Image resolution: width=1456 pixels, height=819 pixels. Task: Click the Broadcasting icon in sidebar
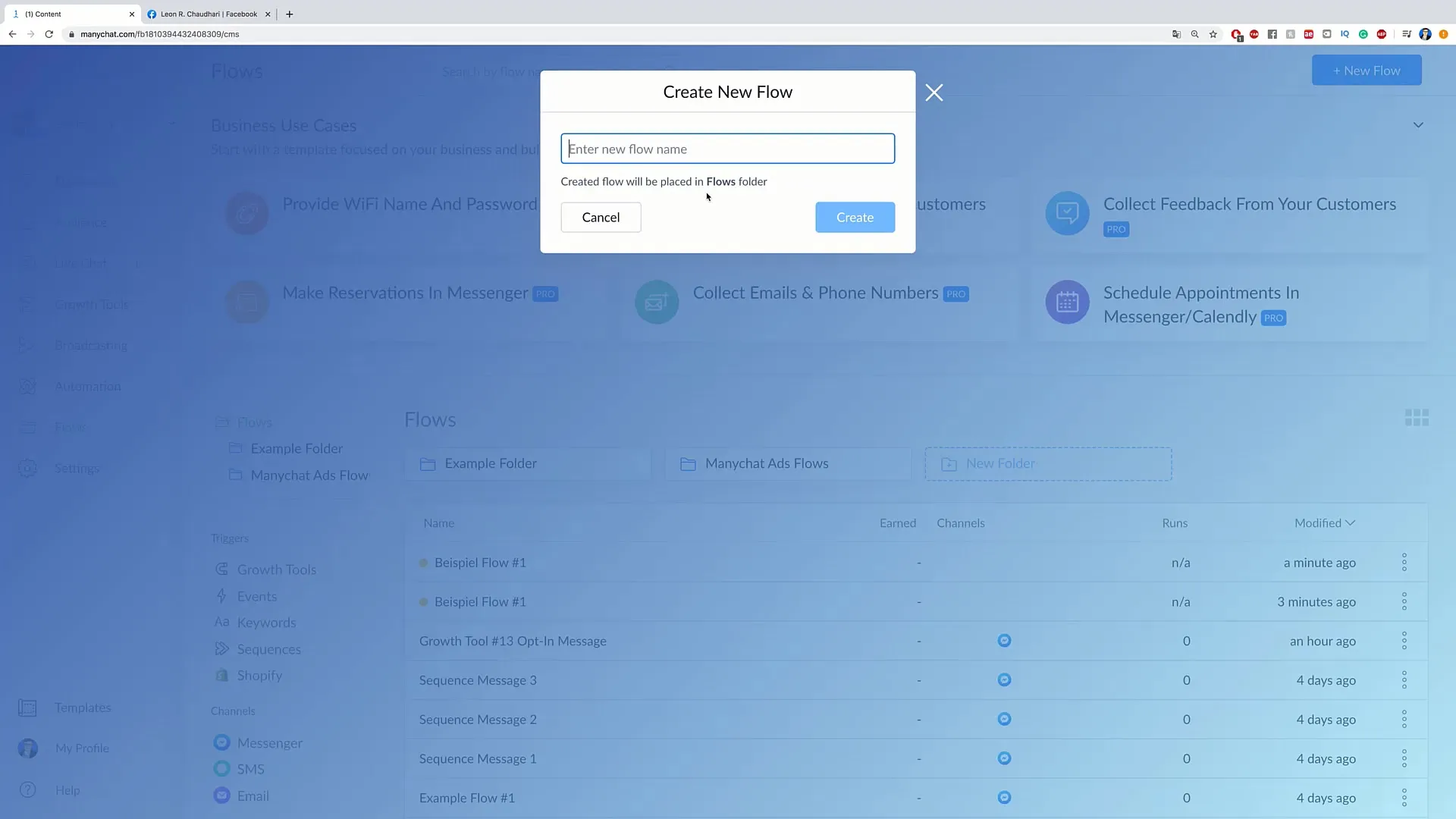click(27, 344)
